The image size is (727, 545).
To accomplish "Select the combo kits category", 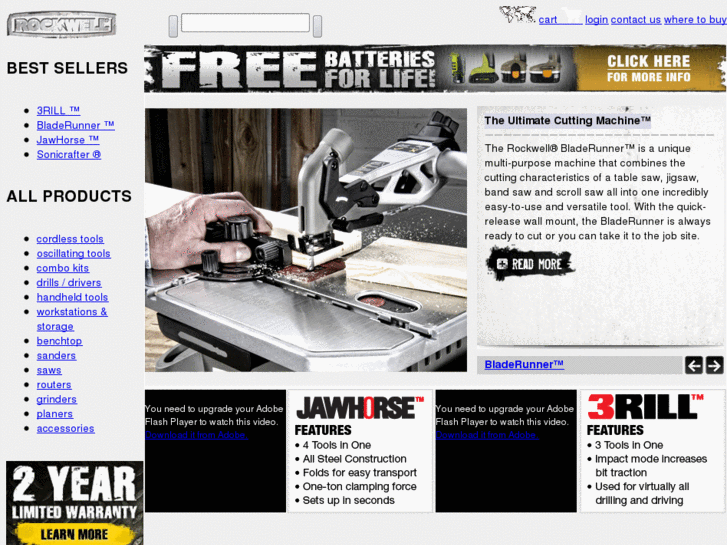I will click(63, 268).
